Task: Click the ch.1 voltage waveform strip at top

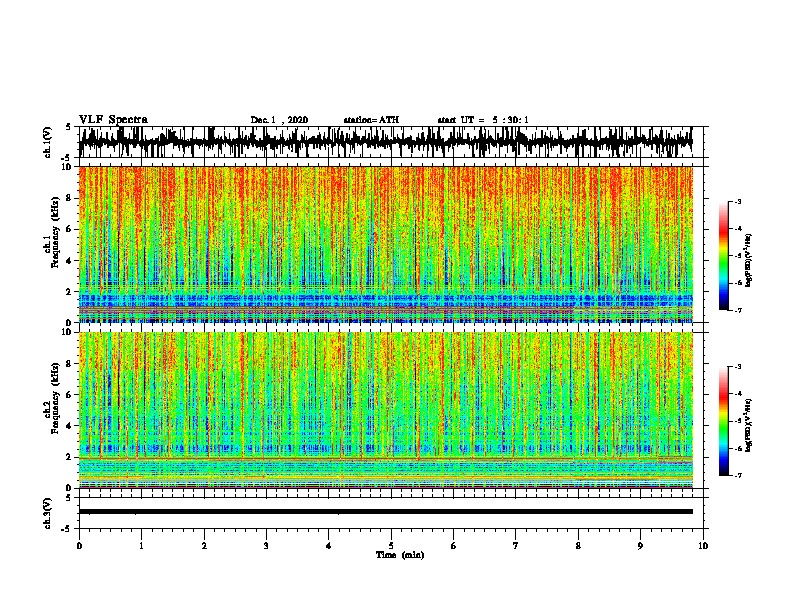Action: click(386, 142)
